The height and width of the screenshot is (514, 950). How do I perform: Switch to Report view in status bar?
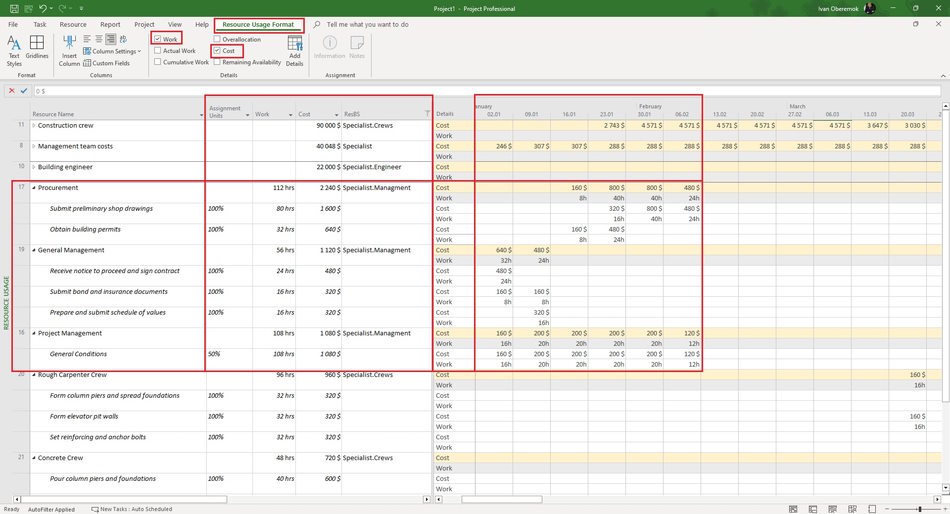tap(872, 509)
